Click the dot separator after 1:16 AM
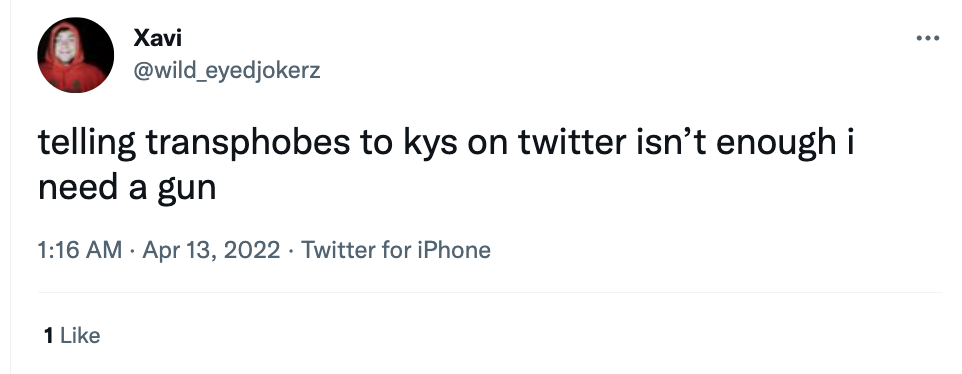 [x=132, y=251]
